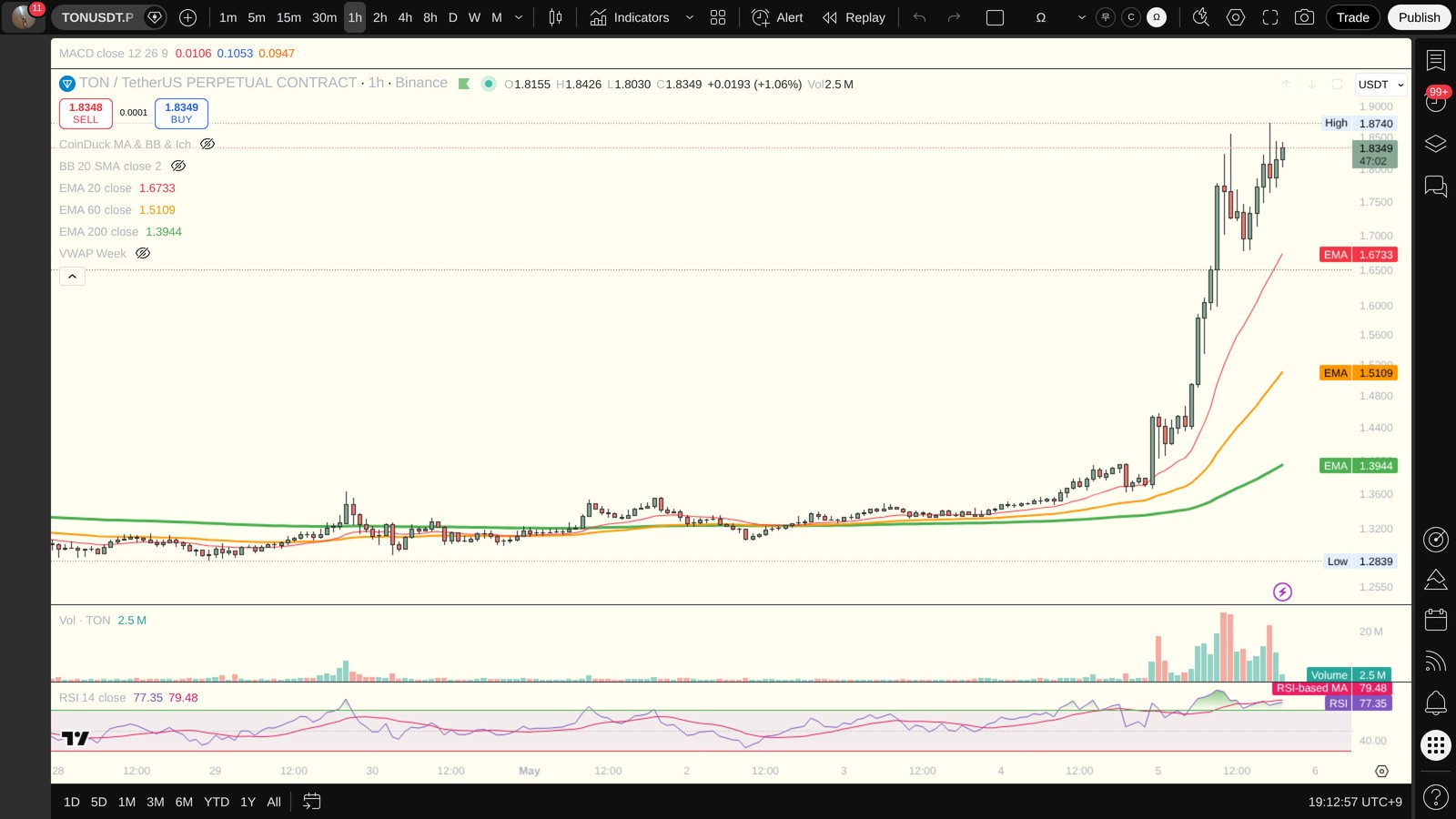Open the chats panel in sidebar
The width and height of the screenshot is (1456, 819).
point(1436,187)
